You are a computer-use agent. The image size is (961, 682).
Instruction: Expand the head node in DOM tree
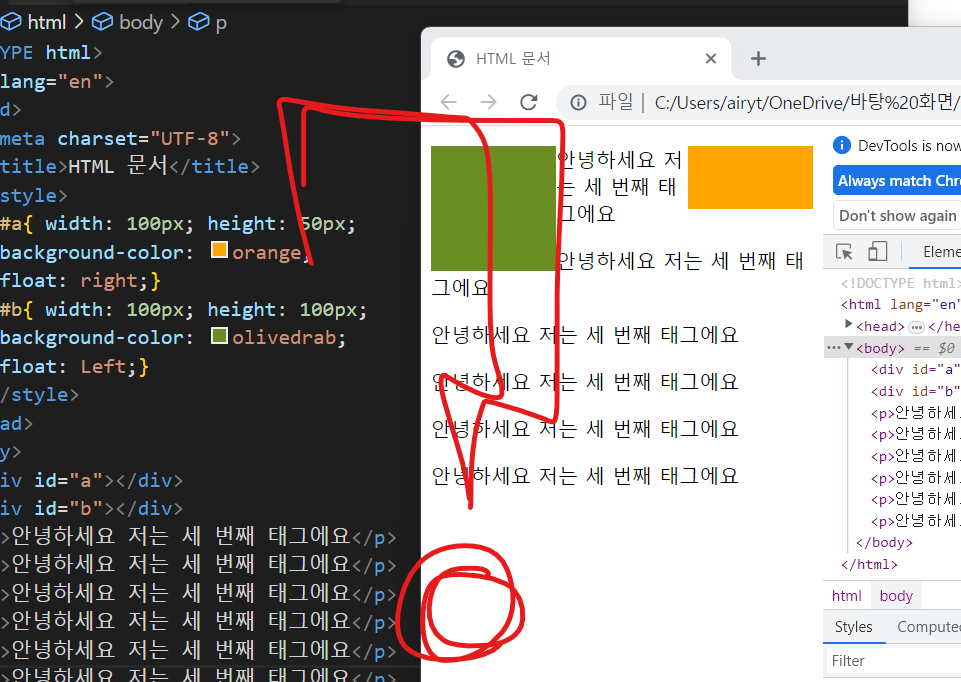click(x=849, y=324)
